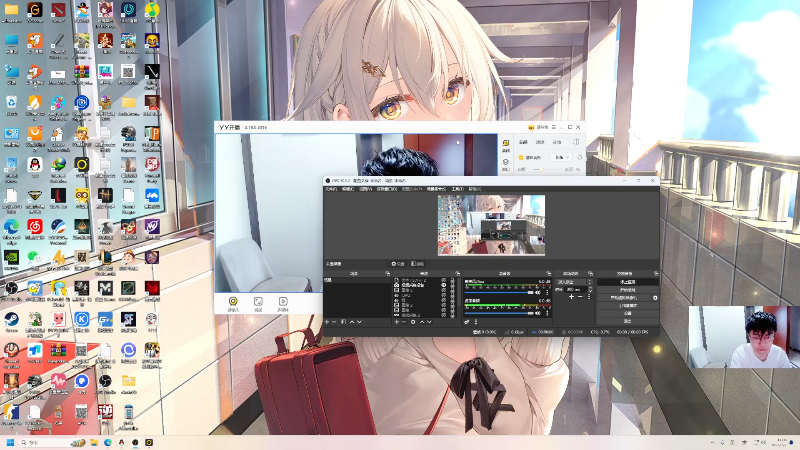Open the Recycle Bin desktop icon
800x450 pixels.
pos(11,102)
